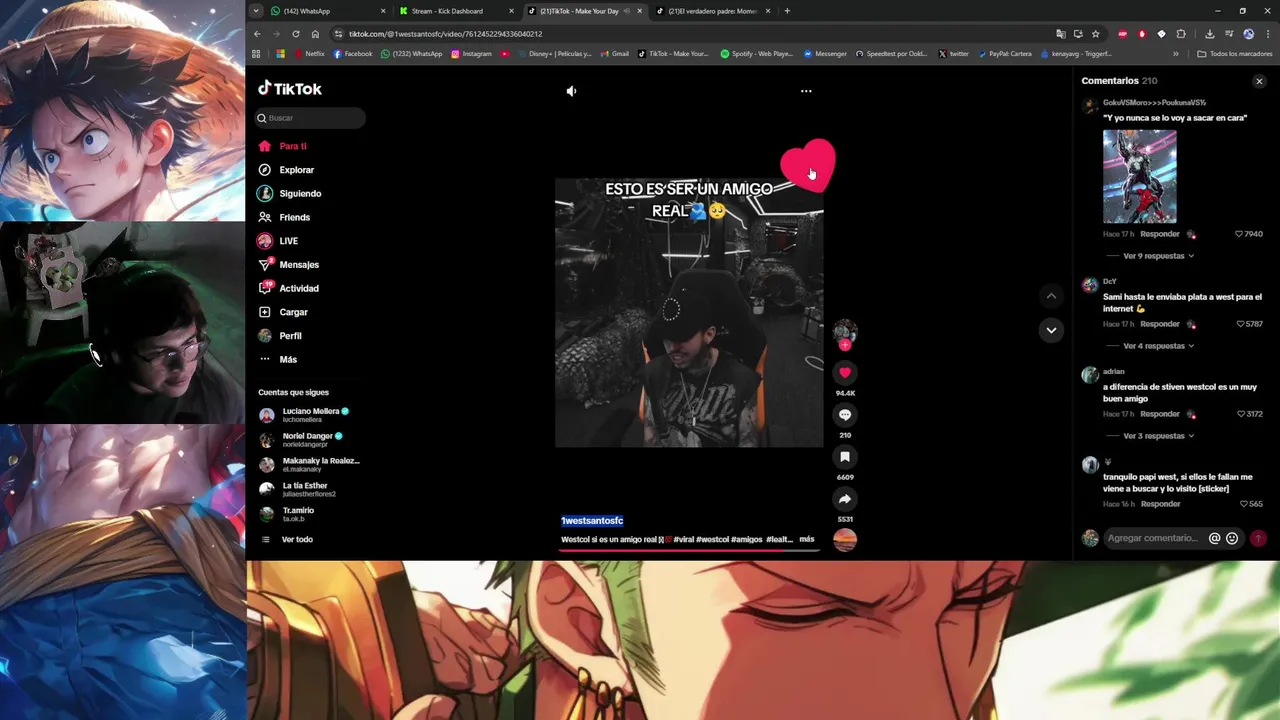
Task: Insert a mention with the @ icon
Action: [1215, 538]
